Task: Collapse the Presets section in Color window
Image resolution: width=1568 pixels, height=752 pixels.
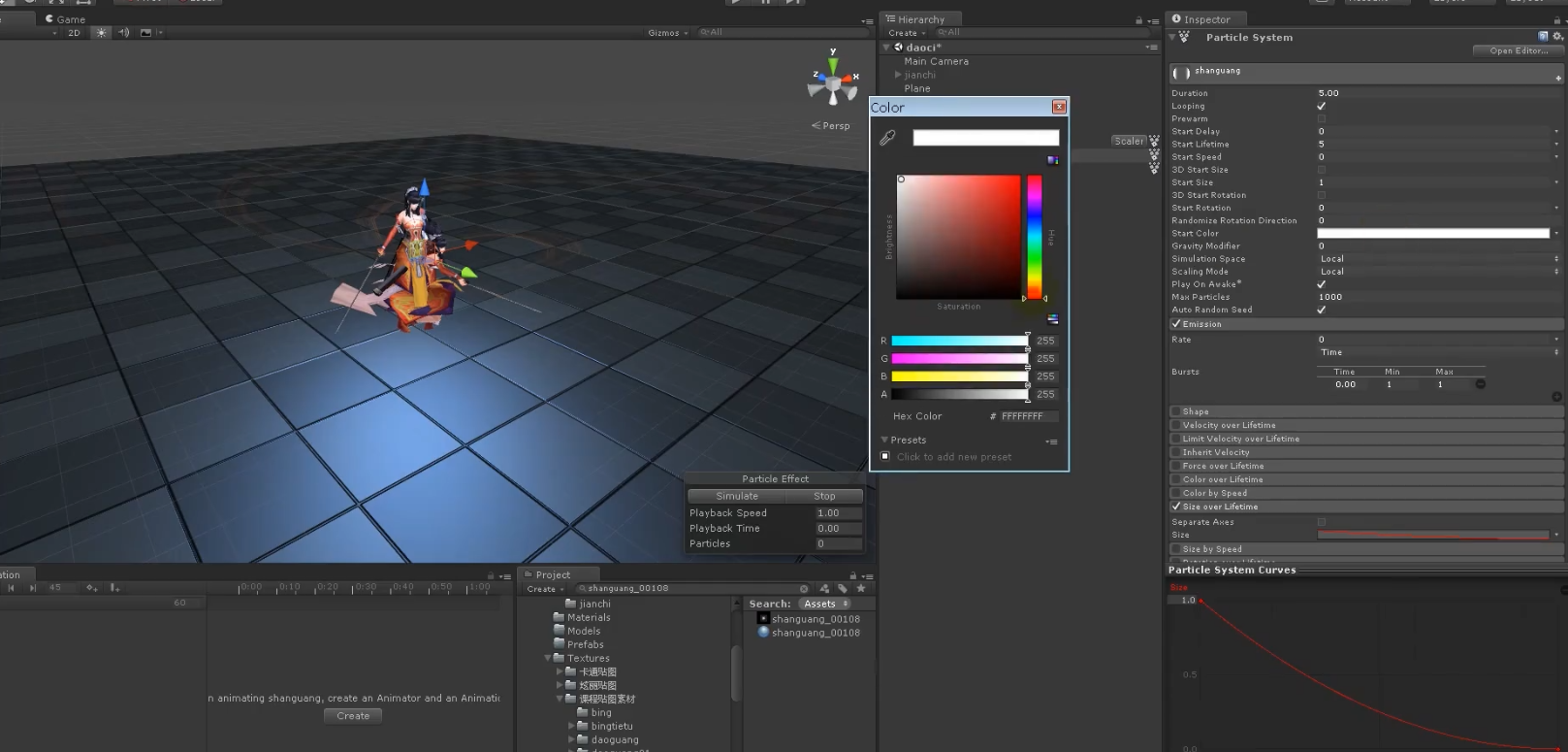Action: [884, 440]
